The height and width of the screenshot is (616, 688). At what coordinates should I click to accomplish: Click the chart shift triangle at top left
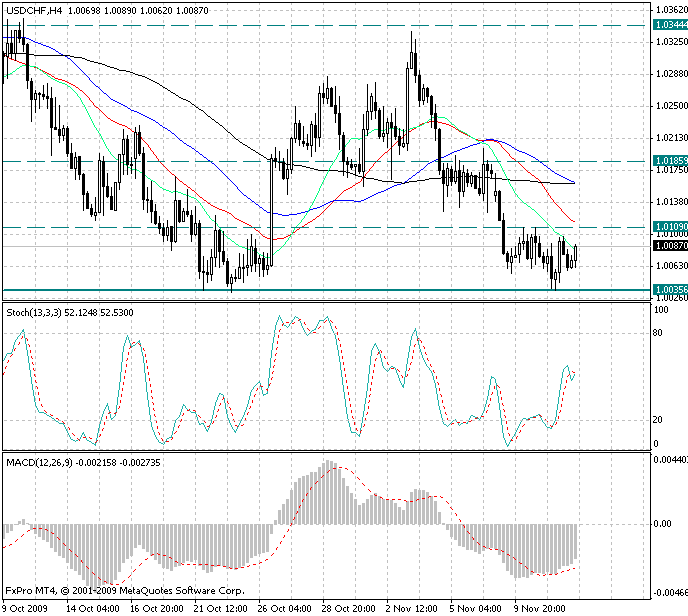(7, 9)
